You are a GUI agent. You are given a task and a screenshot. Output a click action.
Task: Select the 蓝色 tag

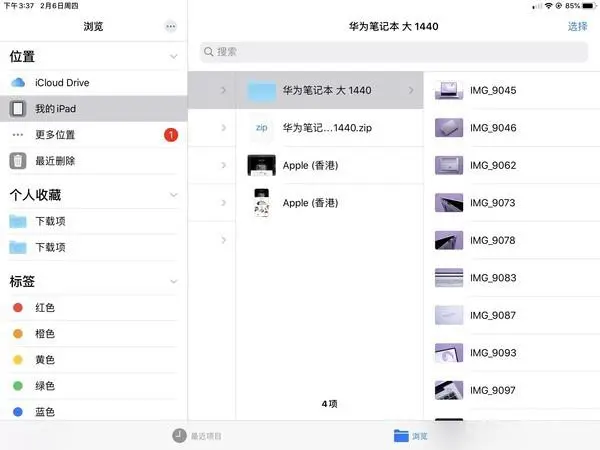[x=94, y=412]
